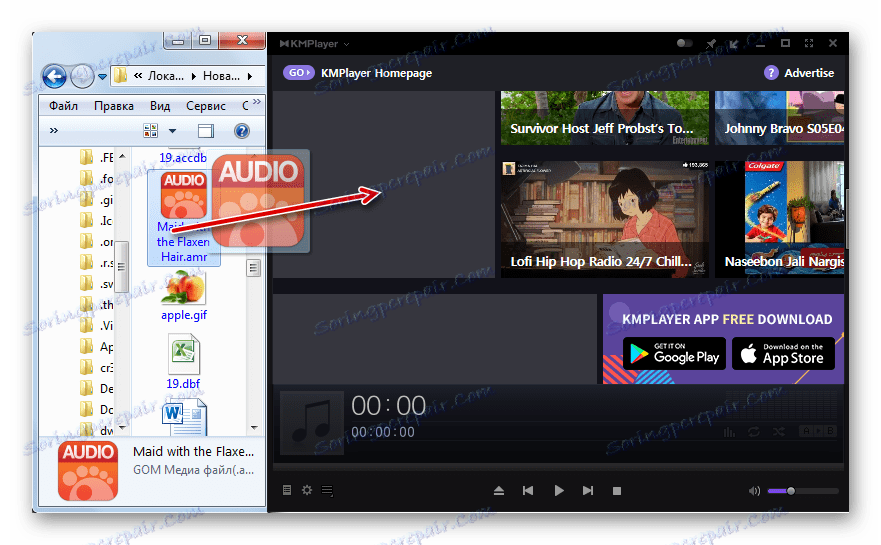Click the GO button for KMPlayer Homepage
The width and height of the screenshot is (881, 545).
coord(298,72)
